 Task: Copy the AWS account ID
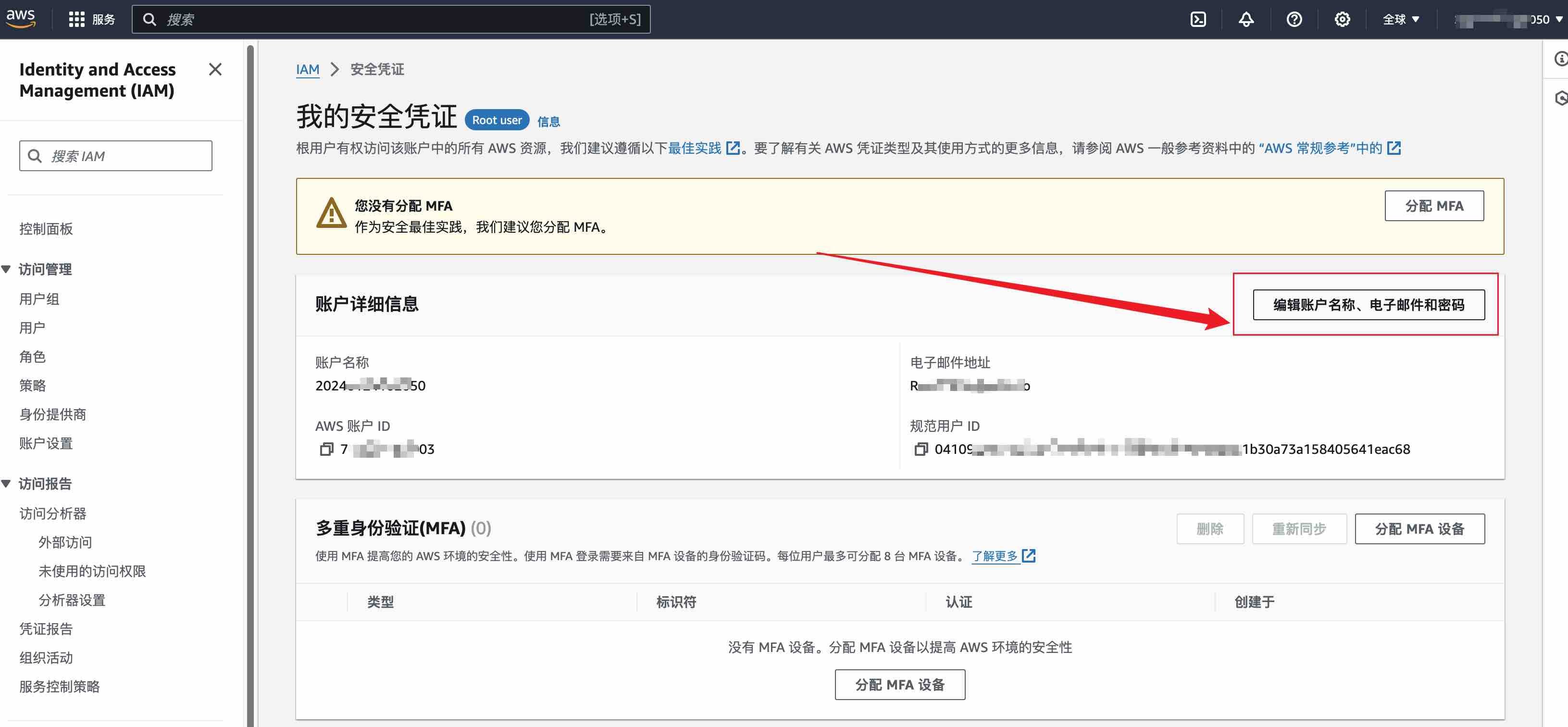pyautogui.click(x=326, y=450)
